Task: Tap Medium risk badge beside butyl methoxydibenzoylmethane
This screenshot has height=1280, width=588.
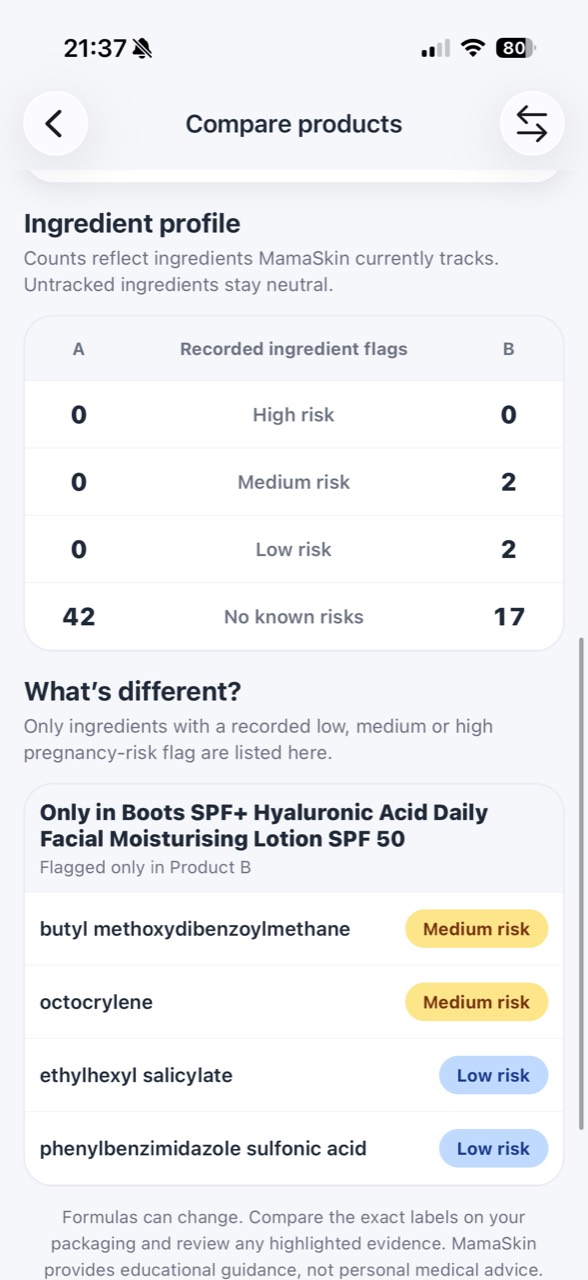Action: 476,929
